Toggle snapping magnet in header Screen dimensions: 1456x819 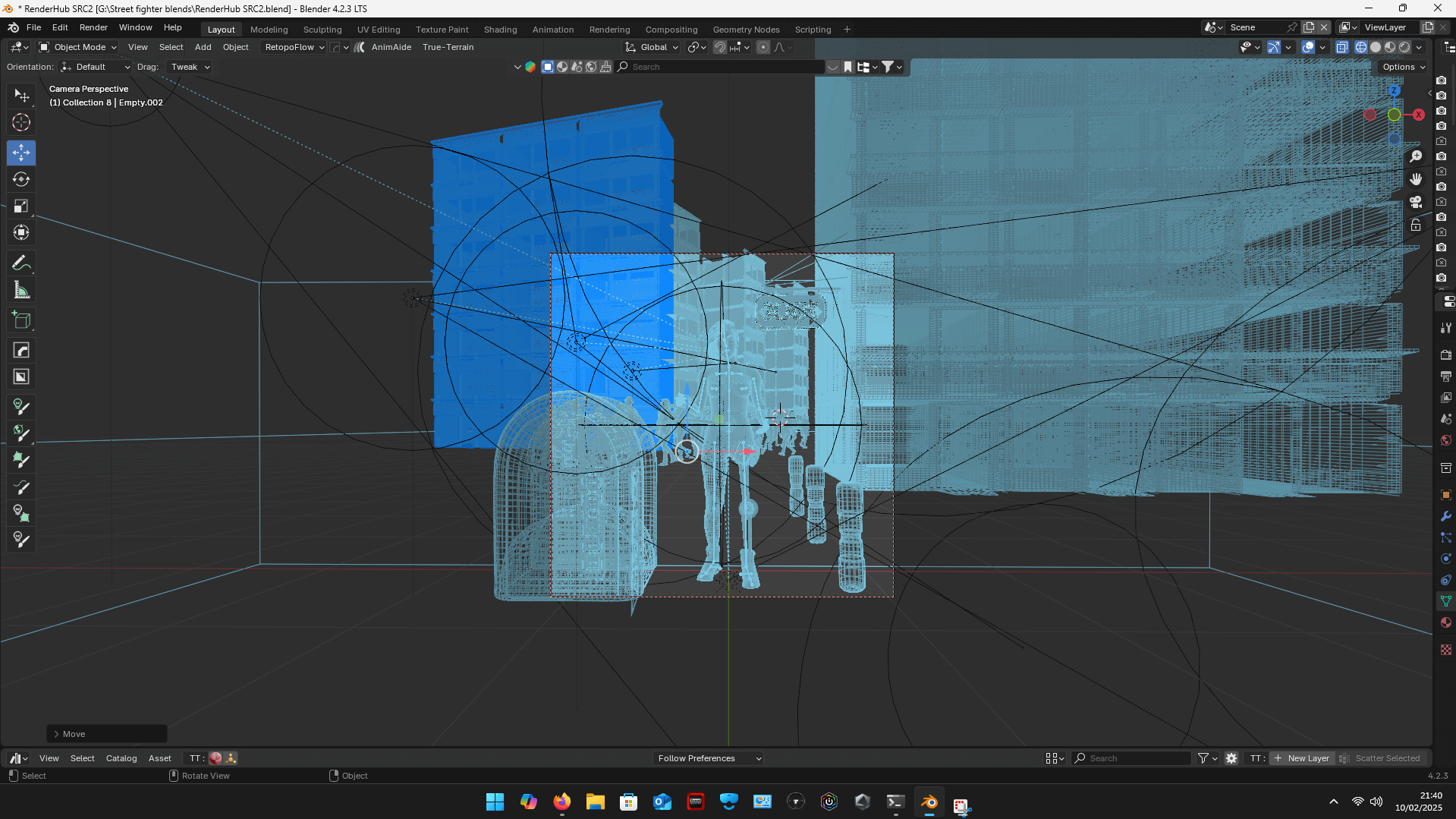pyautogui.click(x=720, y=47)
